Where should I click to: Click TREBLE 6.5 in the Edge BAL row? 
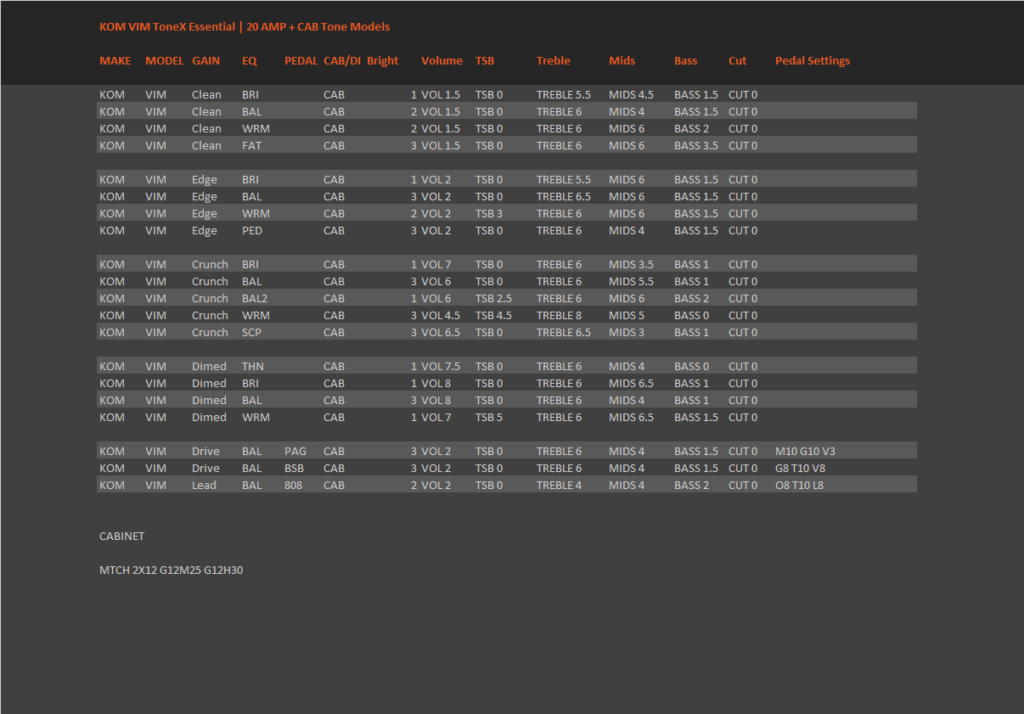(x=564, y=197)
